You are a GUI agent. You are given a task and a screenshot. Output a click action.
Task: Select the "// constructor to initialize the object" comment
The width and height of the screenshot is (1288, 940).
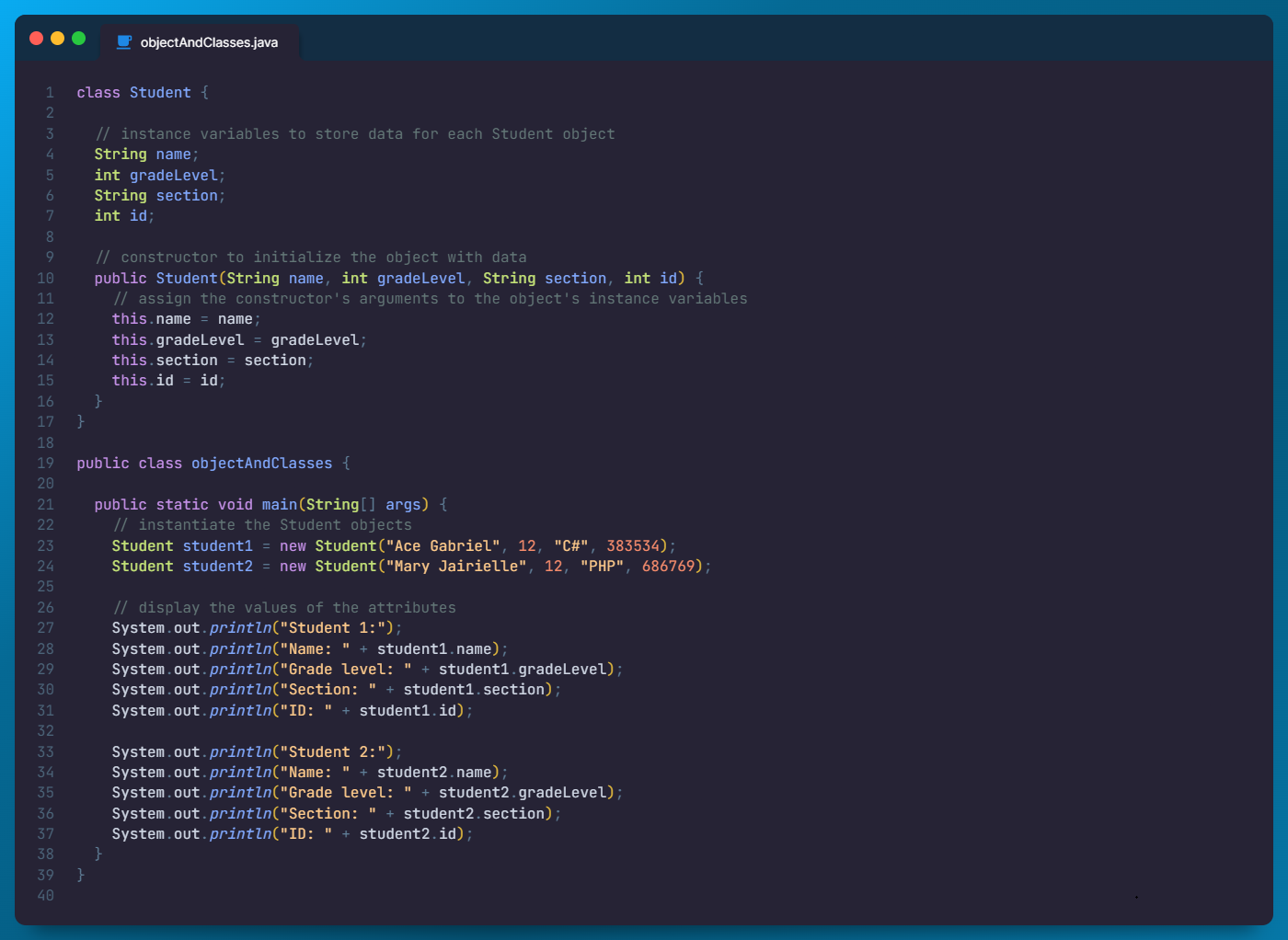point(311,258)
